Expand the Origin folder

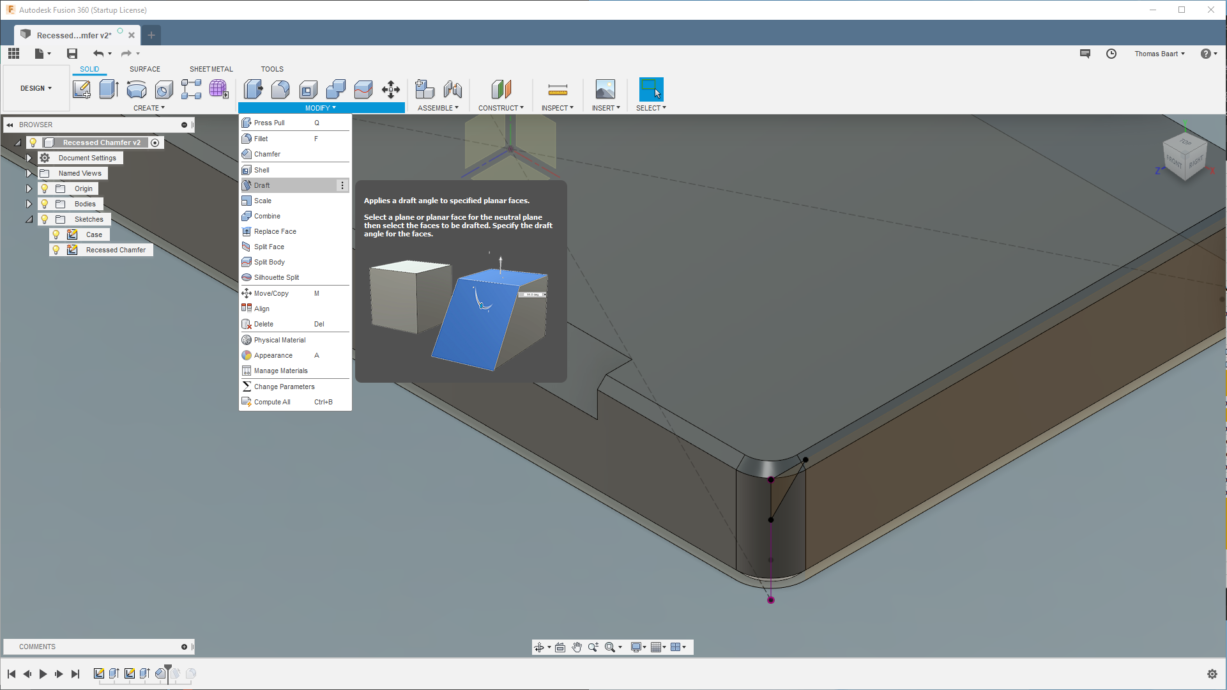28,188
